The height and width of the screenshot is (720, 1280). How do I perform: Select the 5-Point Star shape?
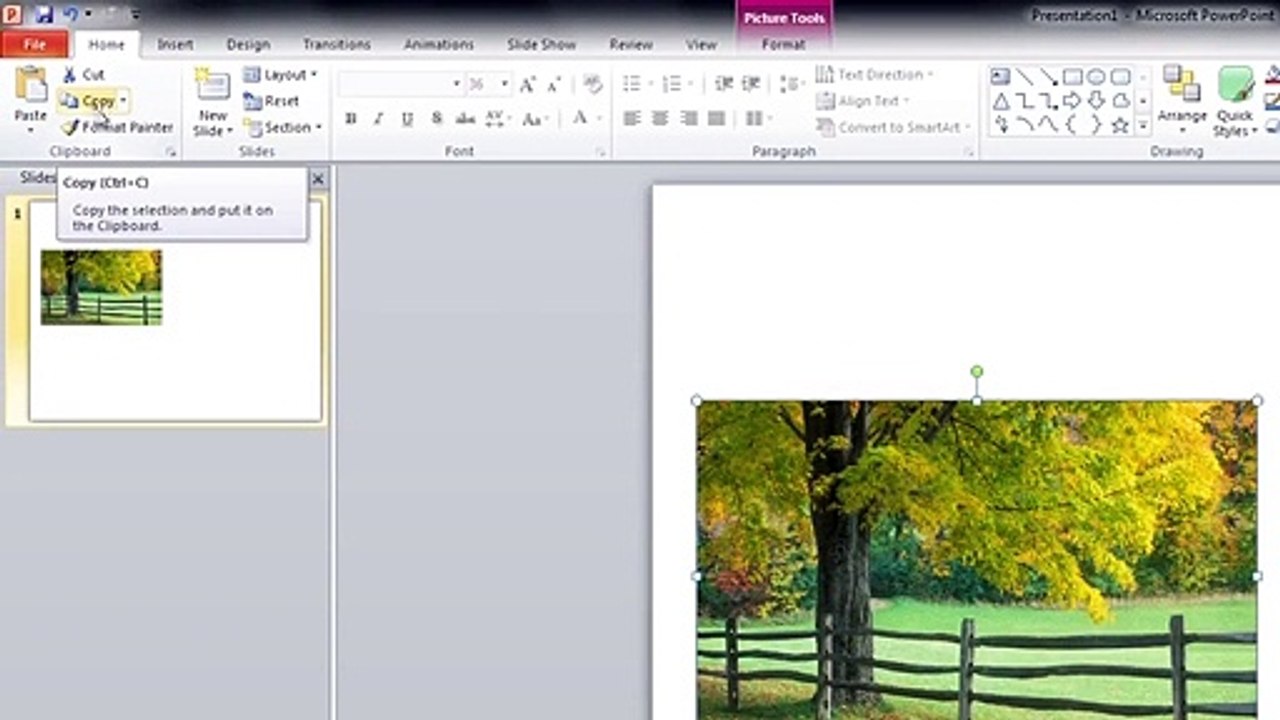click(x=1120, y=125)
